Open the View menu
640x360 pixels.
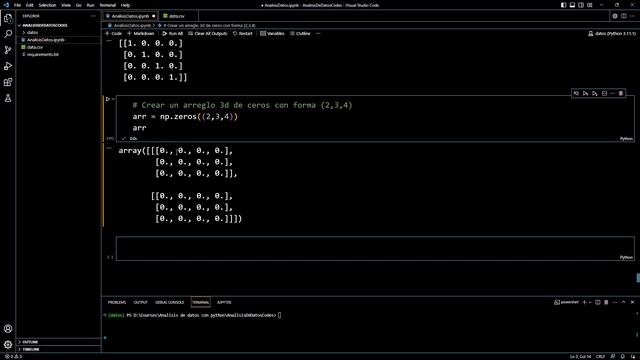(x=66, y=5)
